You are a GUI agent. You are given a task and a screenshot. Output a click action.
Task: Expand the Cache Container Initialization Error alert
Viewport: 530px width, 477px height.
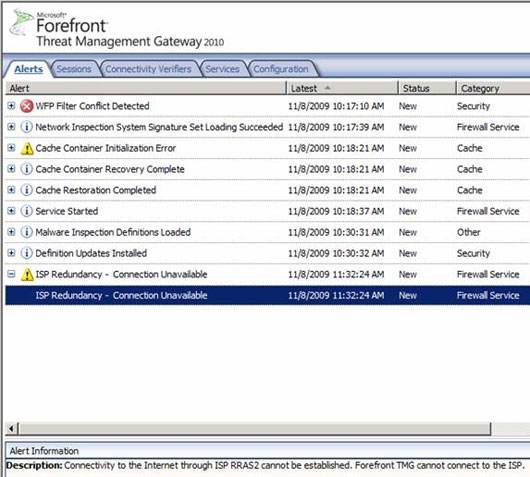11,148
